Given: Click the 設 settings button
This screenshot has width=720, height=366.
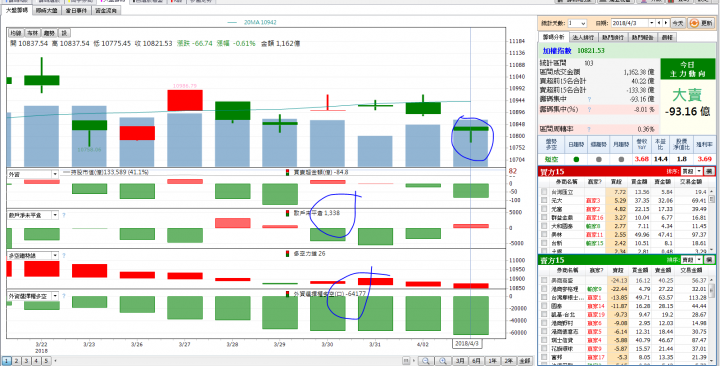Looking at the screenshot, I should point(64,33).
